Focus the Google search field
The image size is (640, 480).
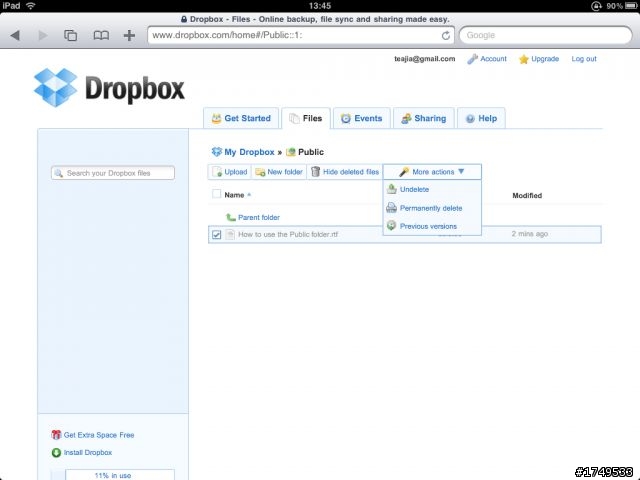tap(546, 36)
